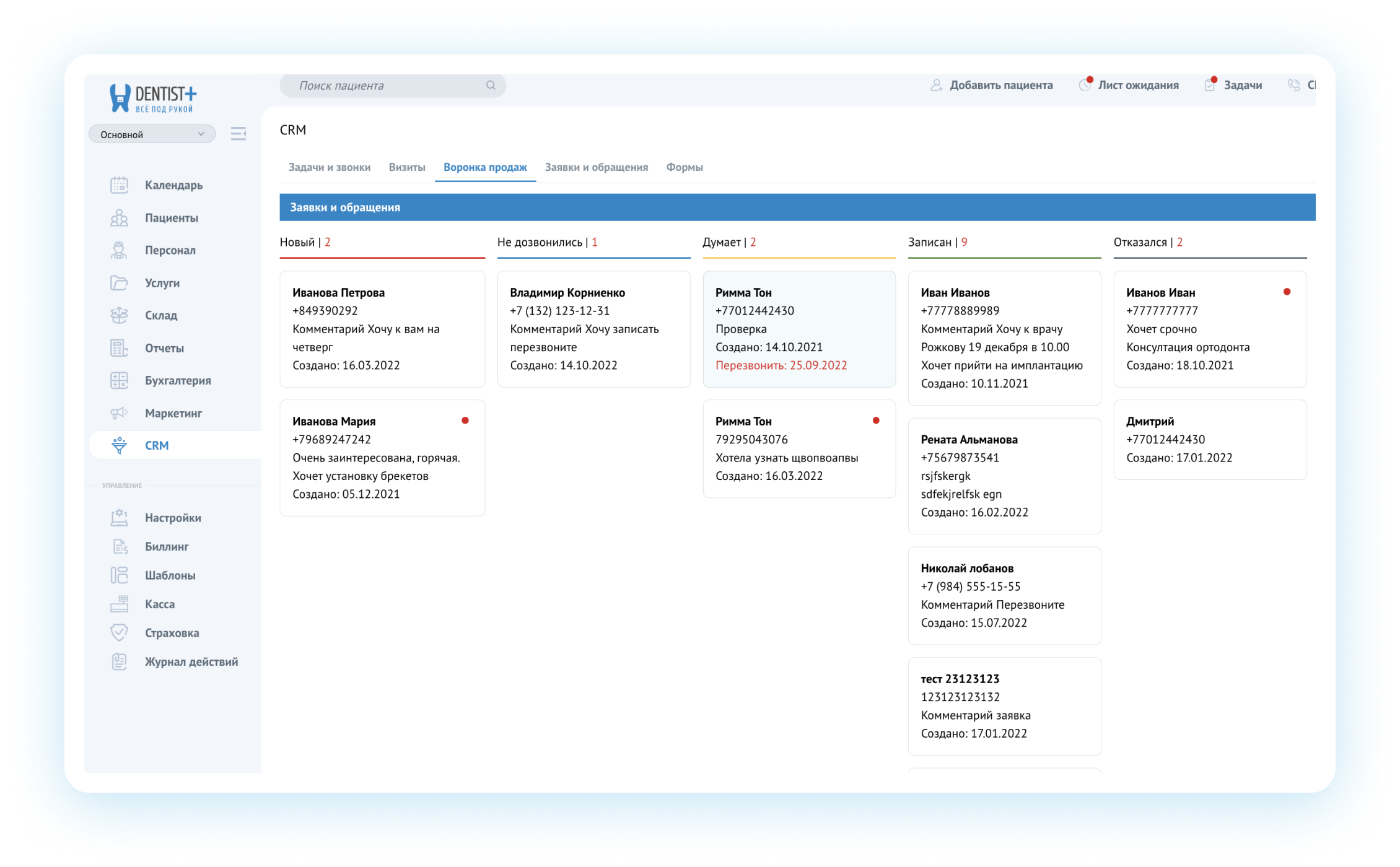Open the Формы tab
Viewport: 1400px width, 867px height.
pyautogui.click(x=684, y=167)
